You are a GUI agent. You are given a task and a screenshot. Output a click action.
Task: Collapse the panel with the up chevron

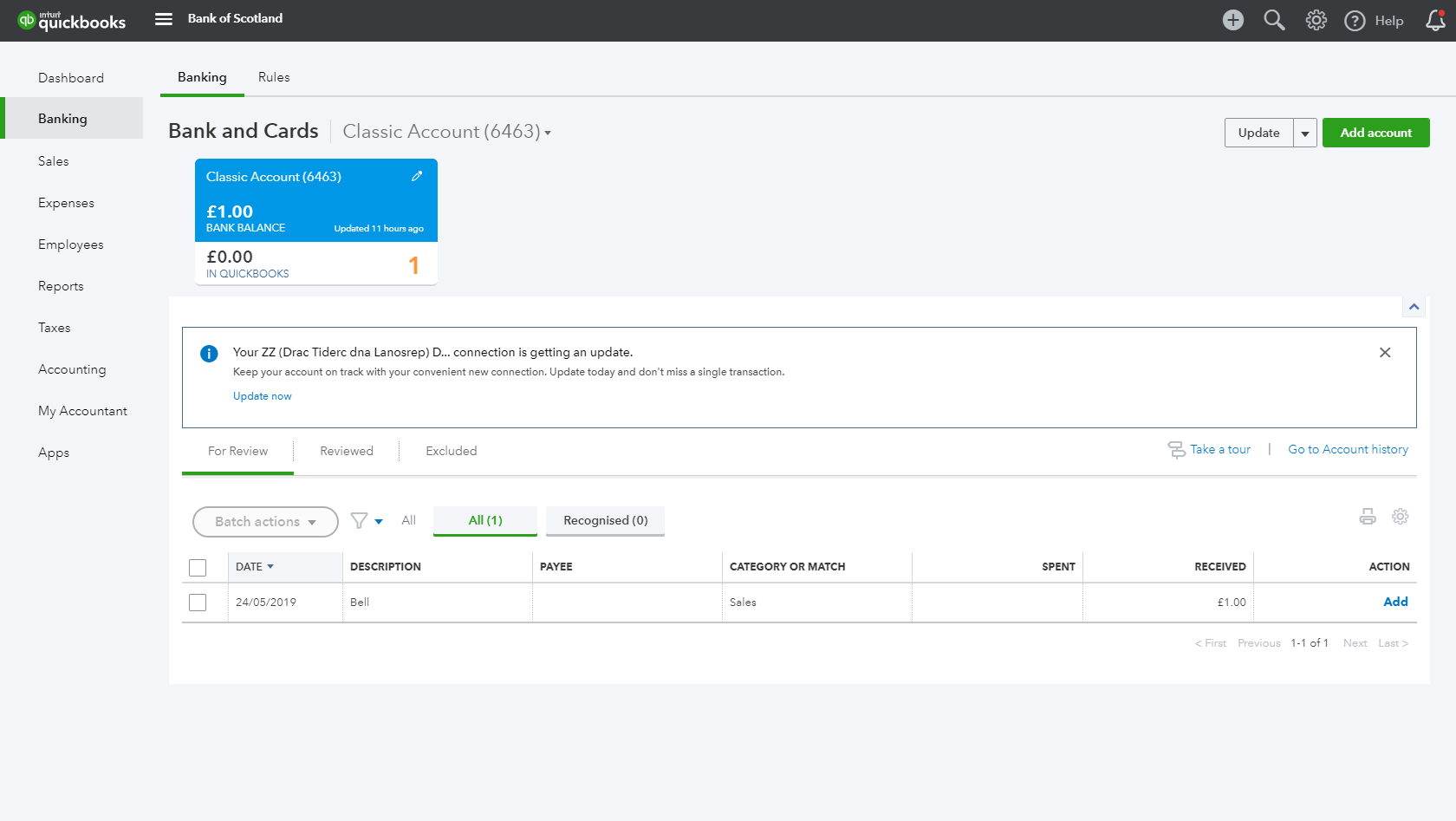1414,307
